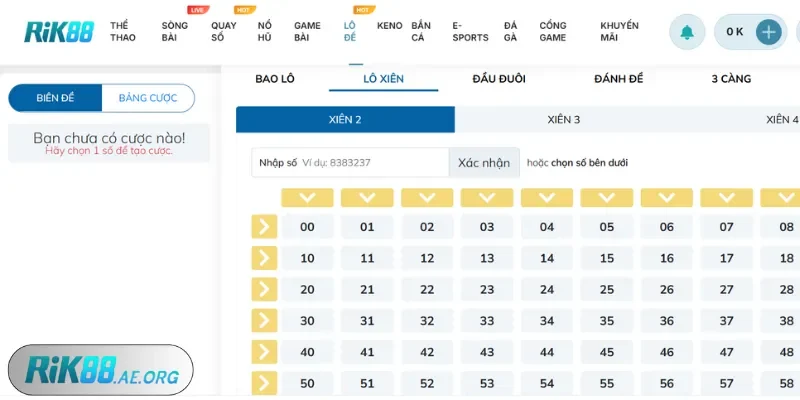This screenshot has height=400, width=800.
Task: Click the row arrow beside number 00
Action: click(264, 227)
